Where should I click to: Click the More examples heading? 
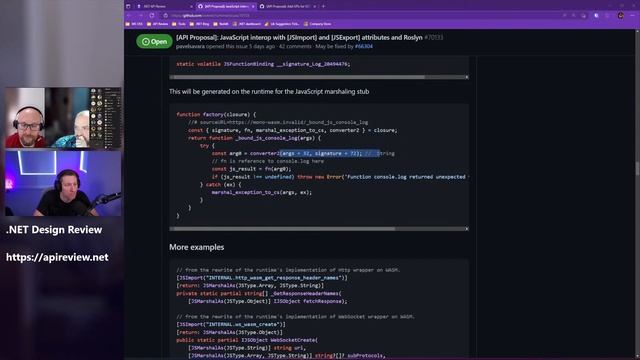(x=196, y=247)
